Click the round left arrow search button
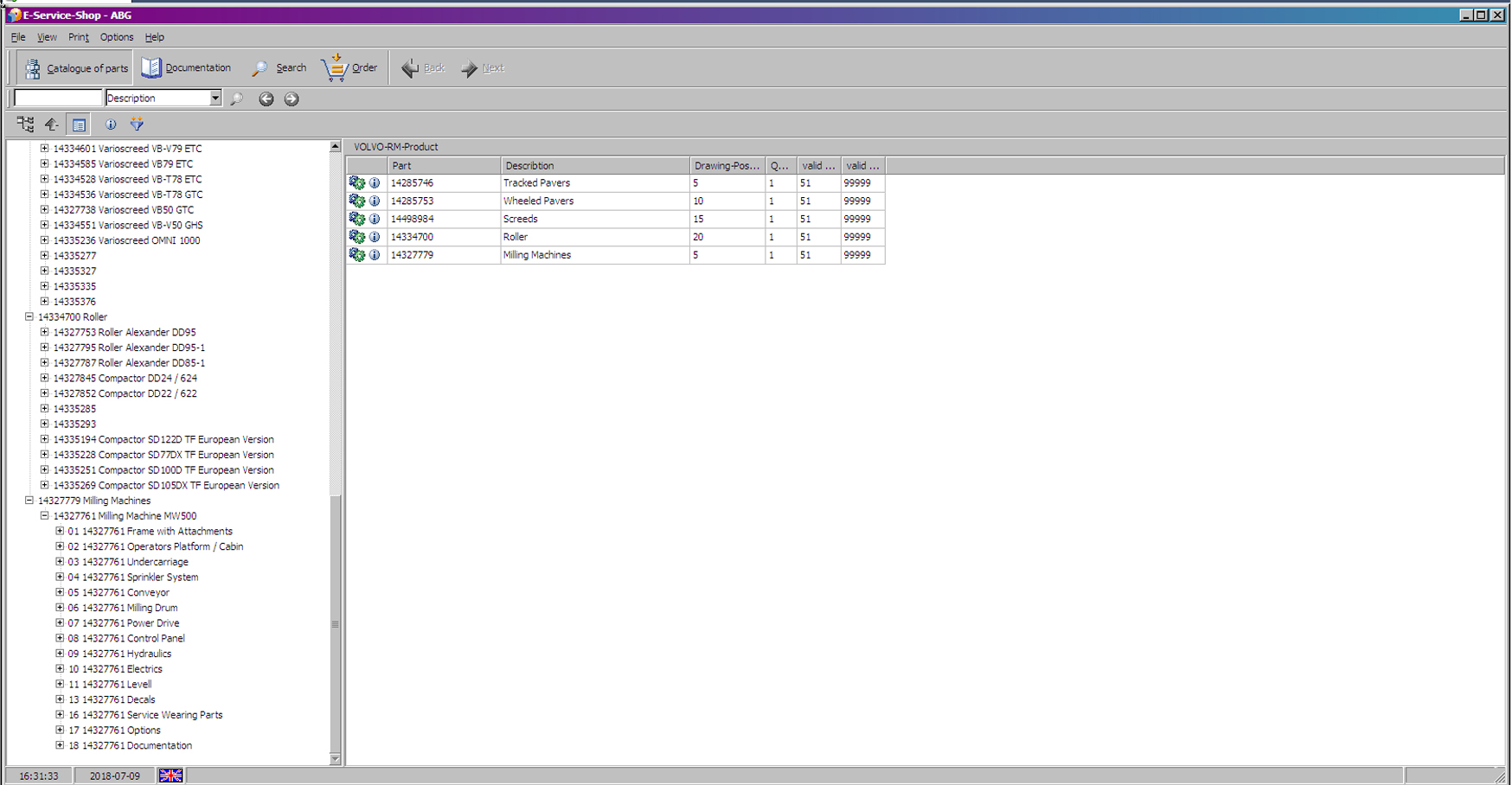The image size is (1512, 785). pos(266,99)
